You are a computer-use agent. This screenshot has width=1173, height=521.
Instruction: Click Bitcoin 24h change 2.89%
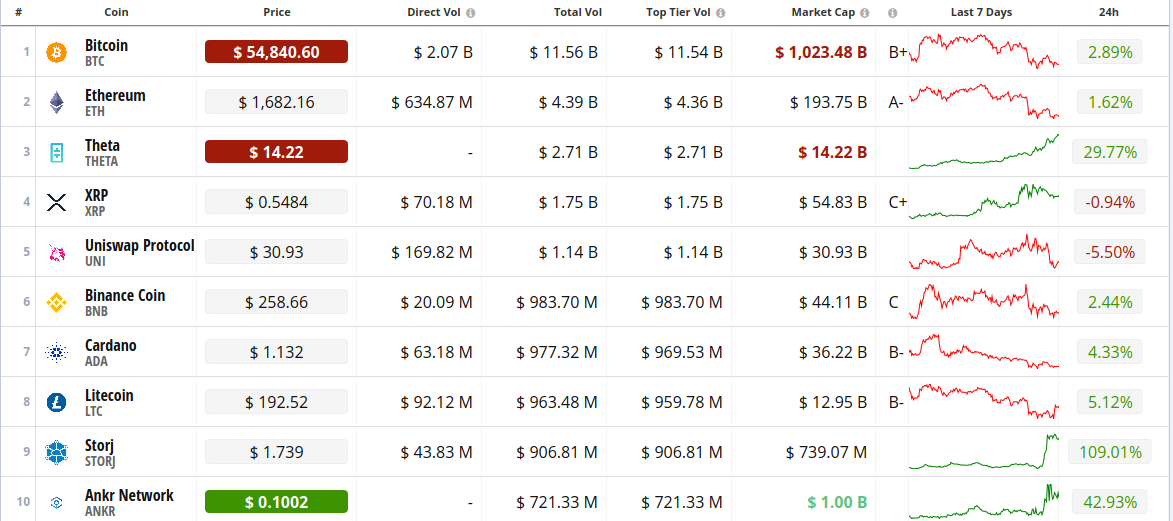pos(1109,52)
